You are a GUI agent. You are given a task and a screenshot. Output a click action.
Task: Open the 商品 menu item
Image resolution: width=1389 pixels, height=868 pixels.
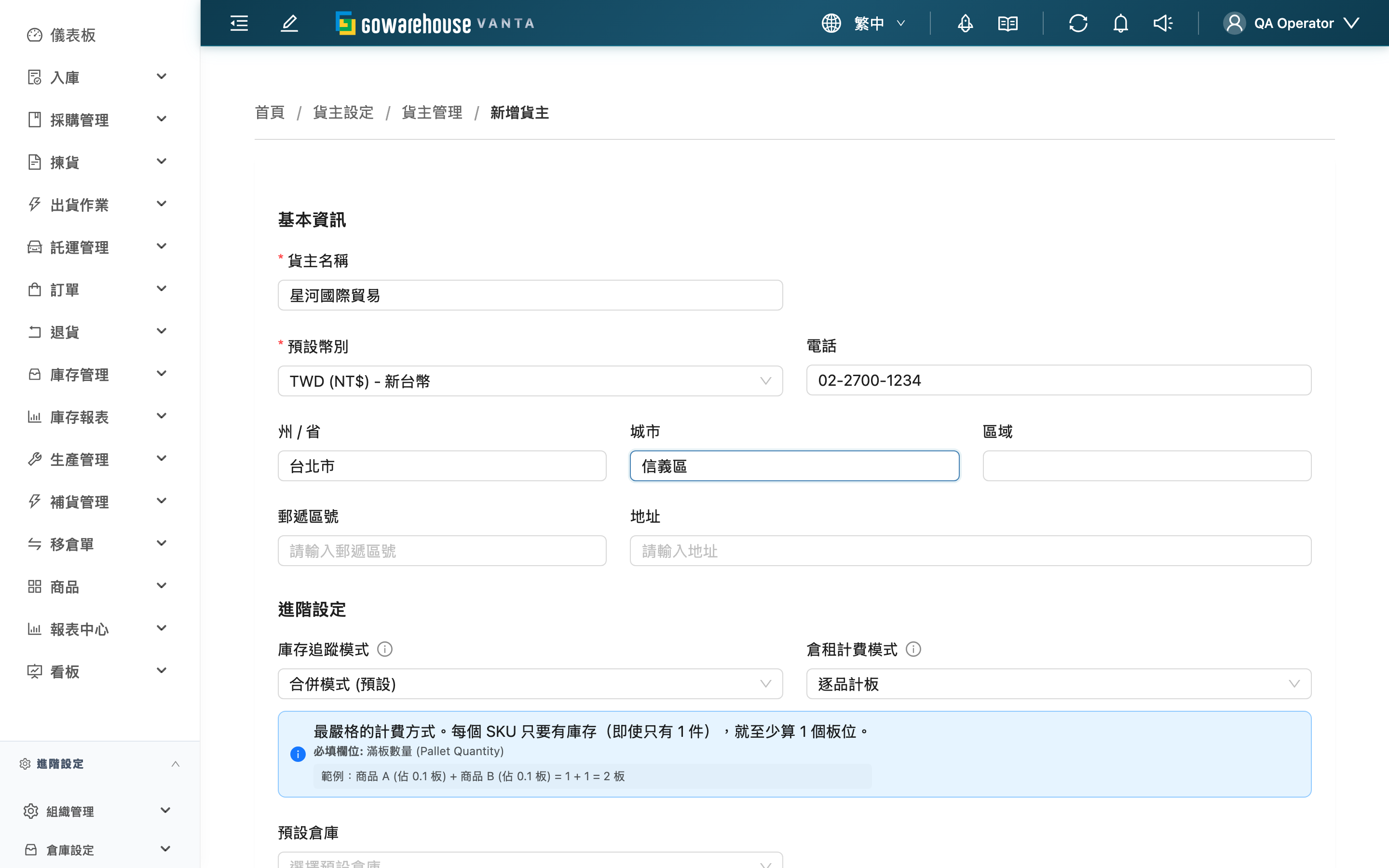click(100, 586)
